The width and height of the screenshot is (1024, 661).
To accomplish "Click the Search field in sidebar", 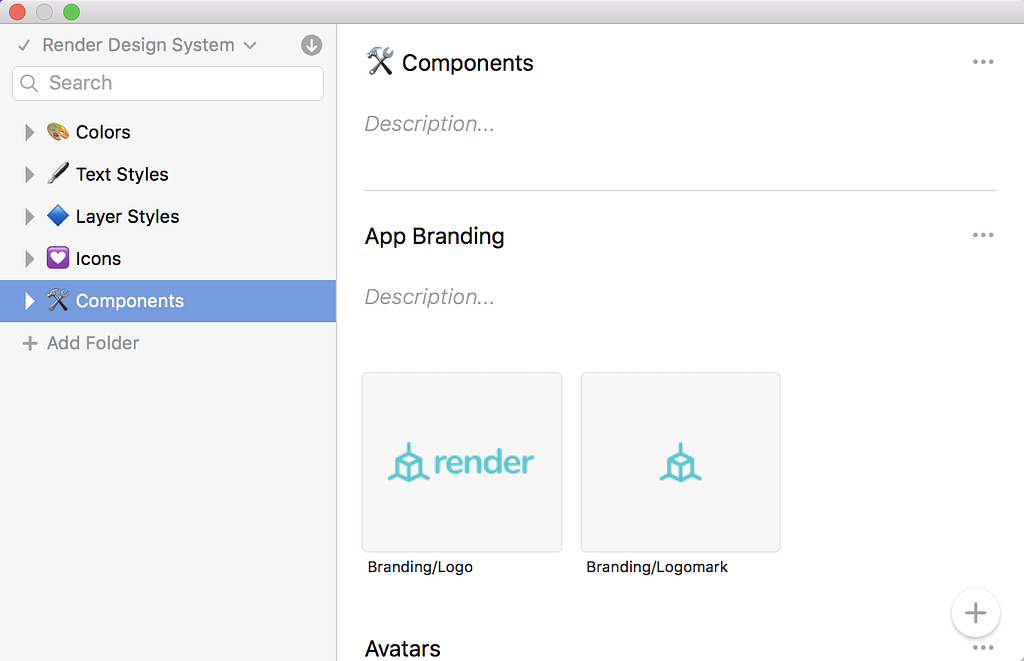I will 168,83.
